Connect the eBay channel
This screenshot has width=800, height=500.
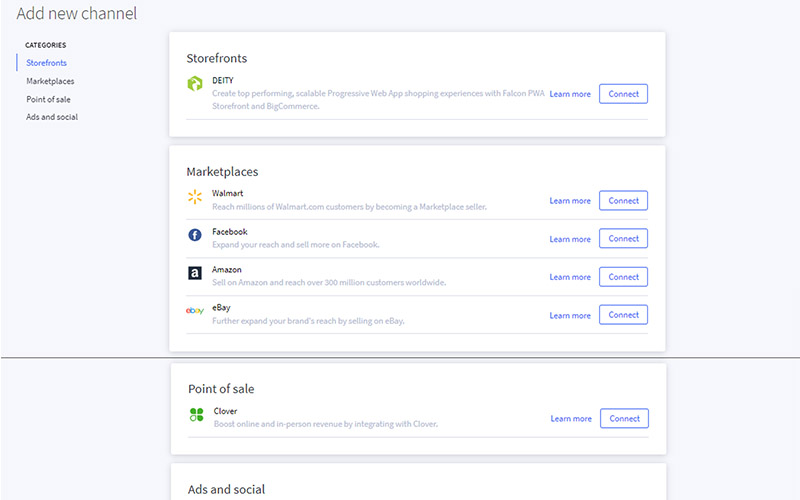[x=623, y=315]
